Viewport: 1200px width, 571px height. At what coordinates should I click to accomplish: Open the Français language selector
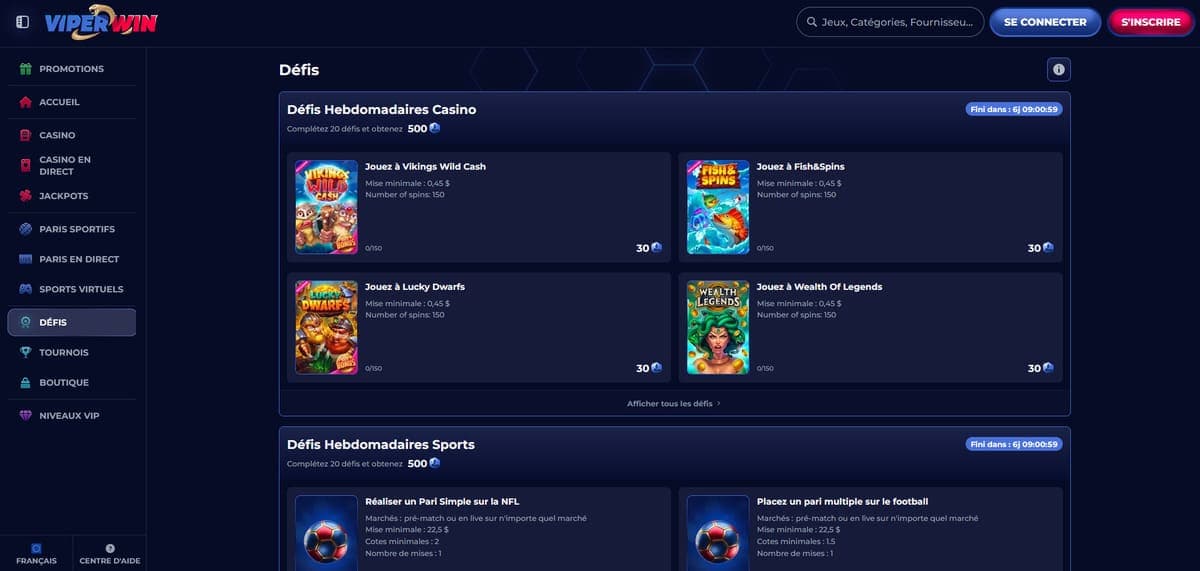click(x=37, y=554)
